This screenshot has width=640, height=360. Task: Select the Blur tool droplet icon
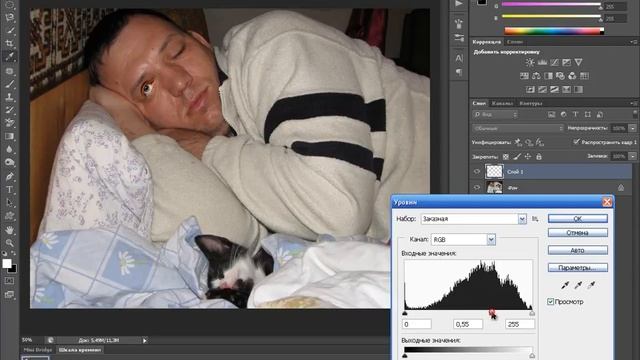9,149
